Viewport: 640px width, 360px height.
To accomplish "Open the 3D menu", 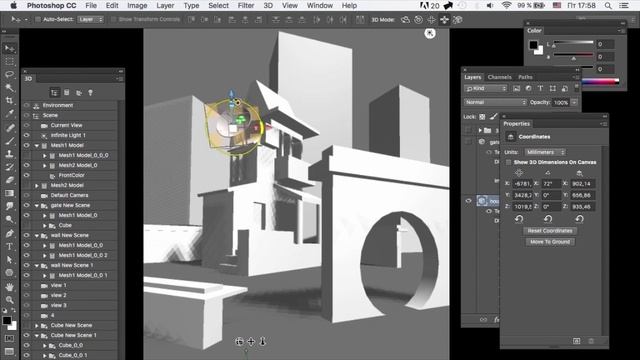I will tap(268, 5).
